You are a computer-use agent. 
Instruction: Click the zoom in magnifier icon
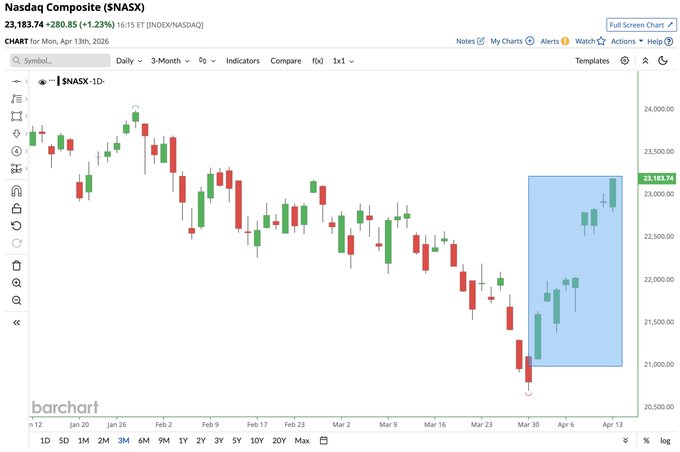point(16,283)
